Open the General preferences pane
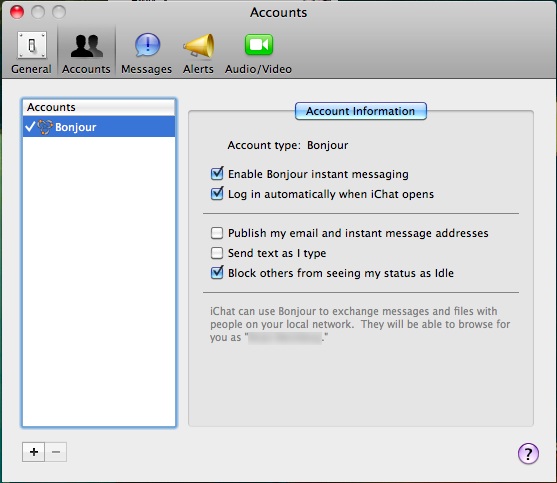Screen dimensions: 557x483 31,53
